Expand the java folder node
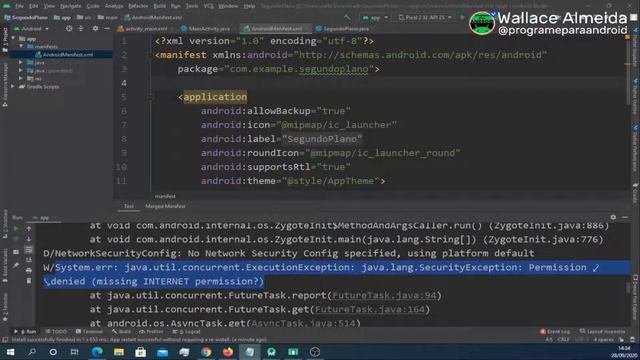The image size is (640, 360). coord(21,62)
